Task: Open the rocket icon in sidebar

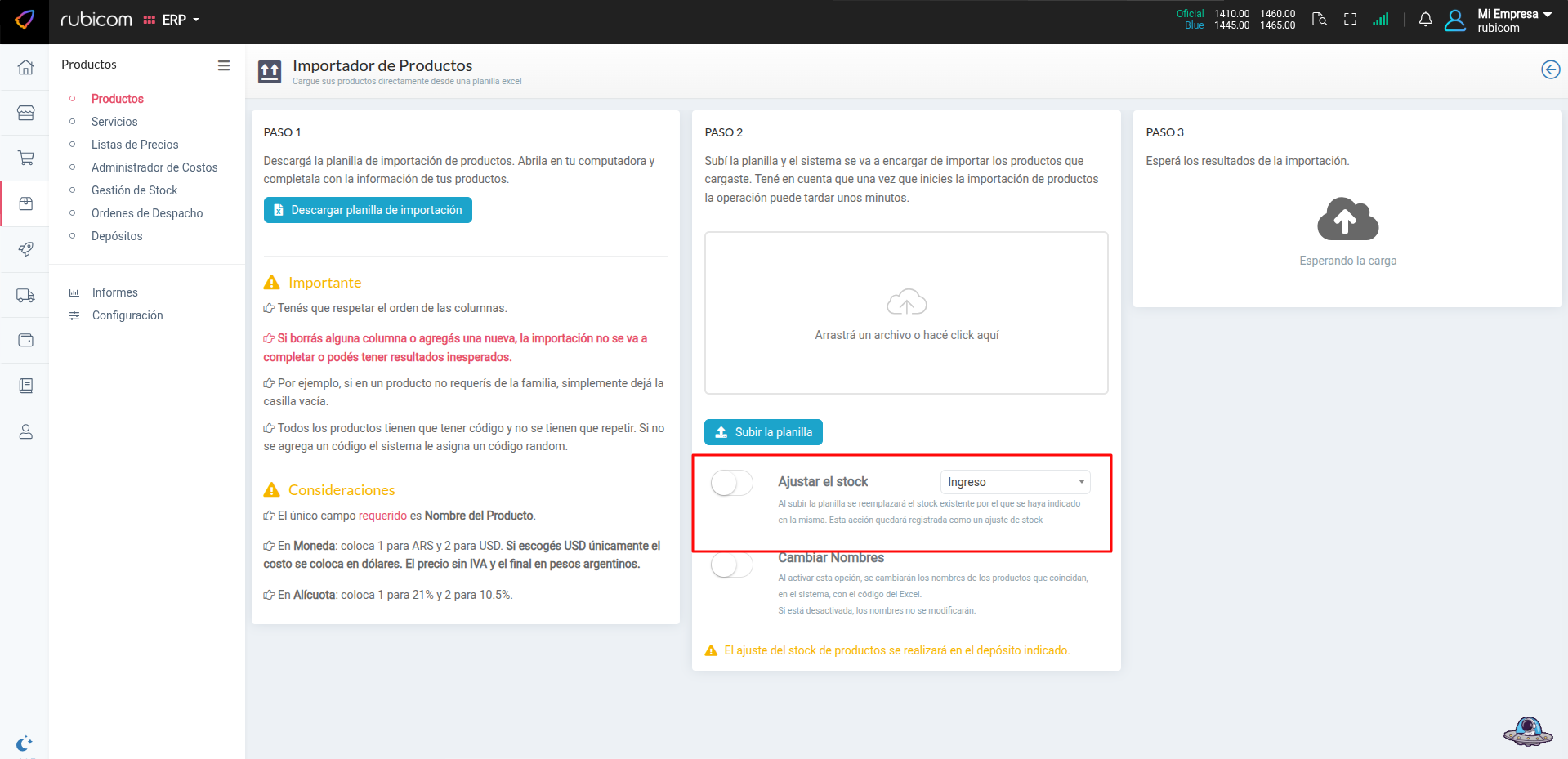Action: click(x=25, y=249)
